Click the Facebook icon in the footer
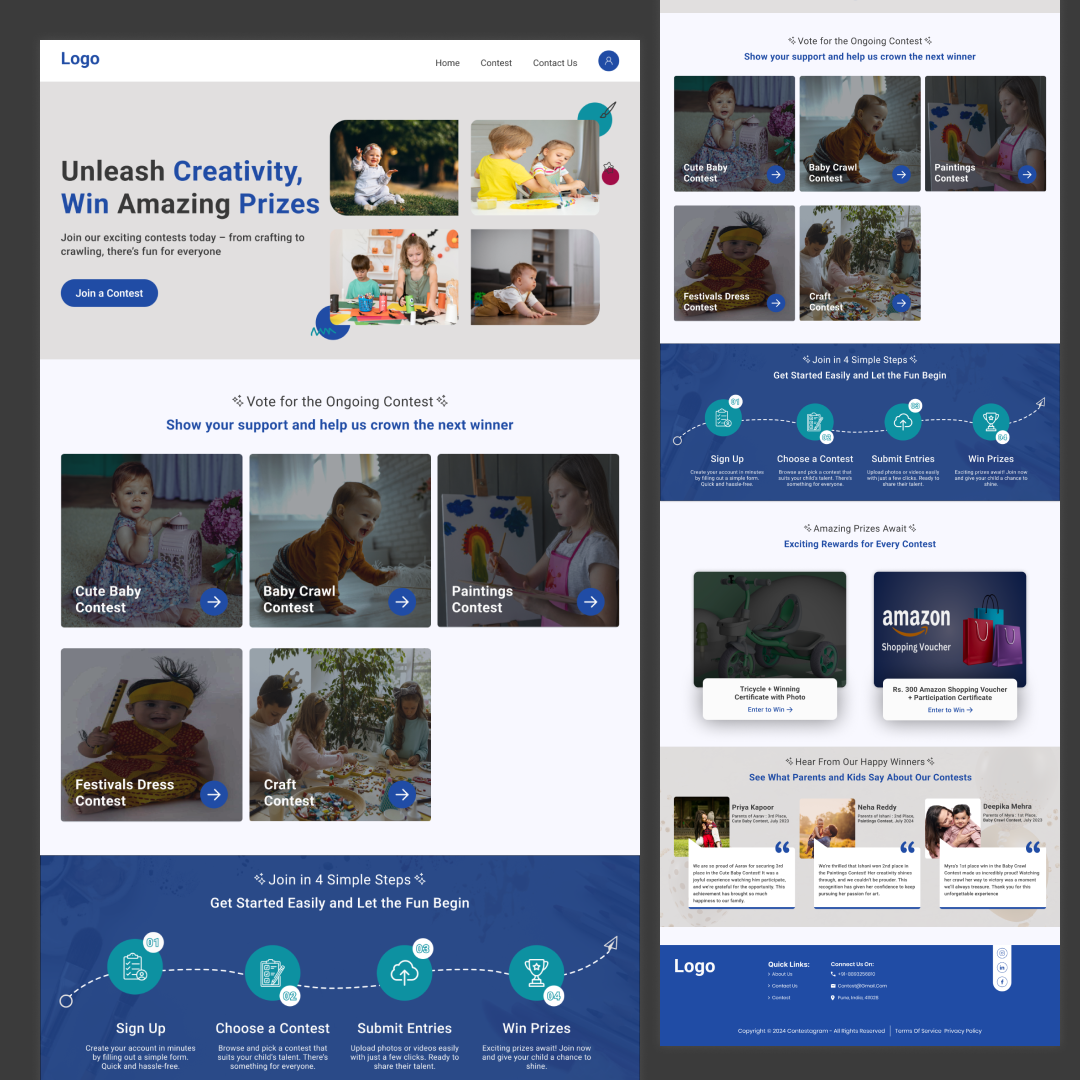 point(1002,983)
